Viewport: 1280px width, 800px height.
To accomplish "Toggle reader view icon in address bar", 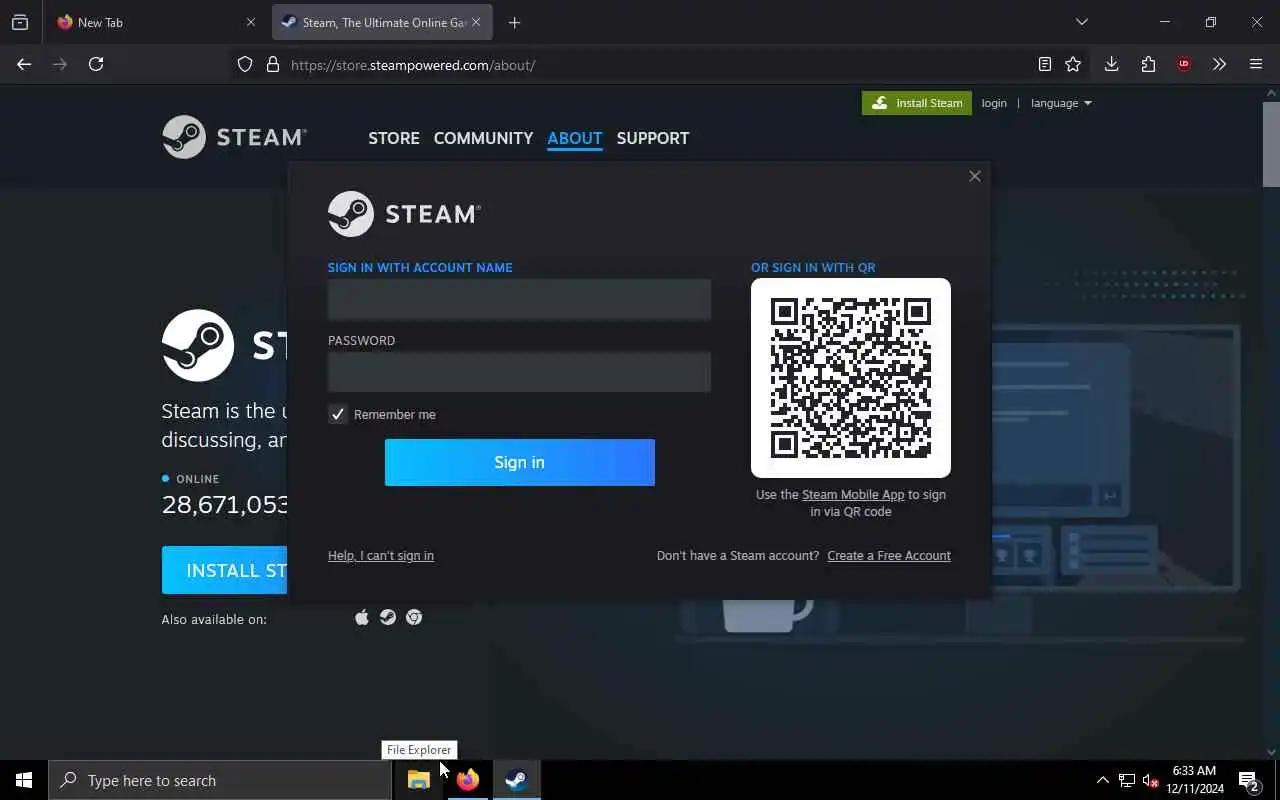I will point(1044,64).
